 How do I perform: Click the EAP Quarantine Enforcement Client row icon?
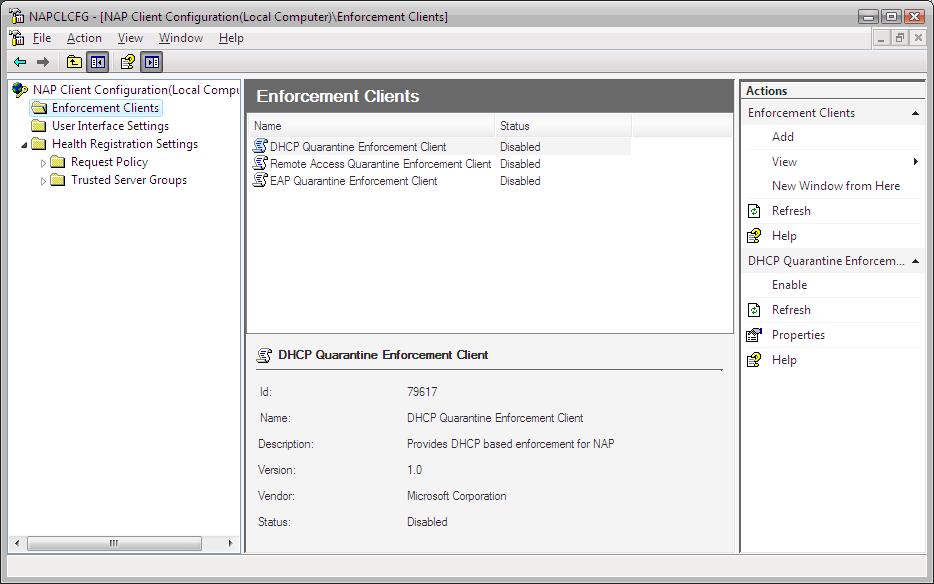point(260,180)
